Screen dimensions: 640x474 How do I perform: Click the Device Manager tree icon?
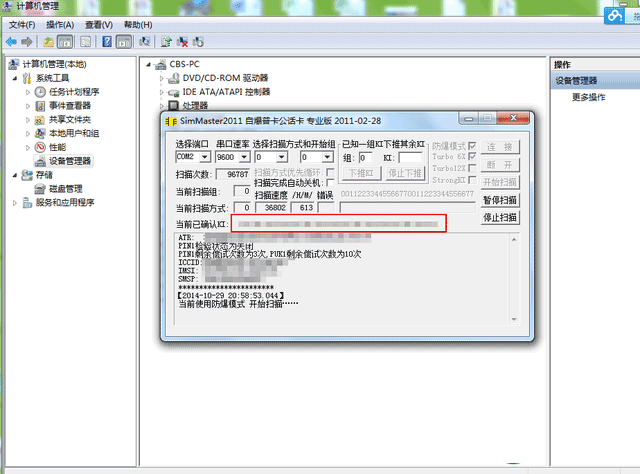[40, 161]
